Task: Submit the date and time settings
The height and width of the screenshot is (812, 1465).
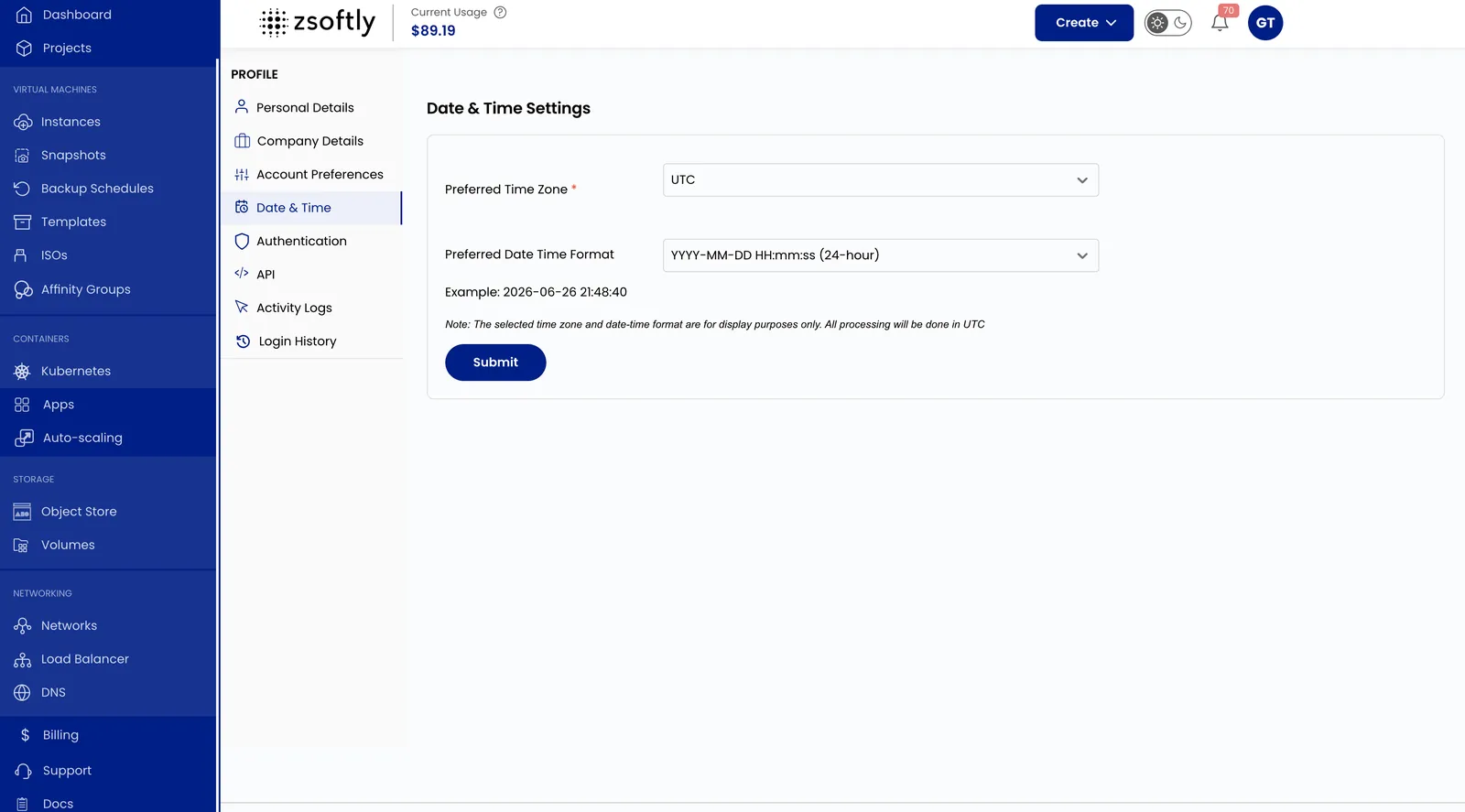Action: (x=495, y=363)
